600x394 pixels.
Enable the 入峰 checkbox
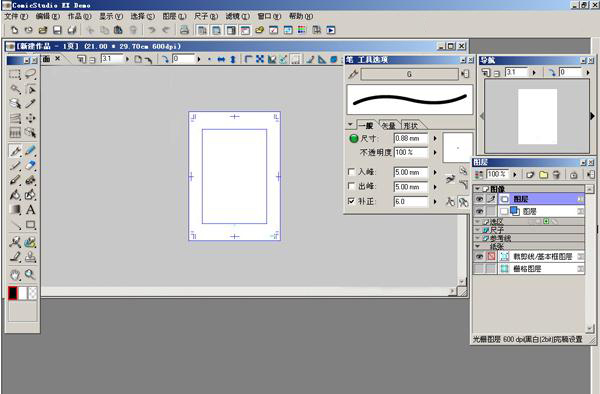click(x=351, y=172)
